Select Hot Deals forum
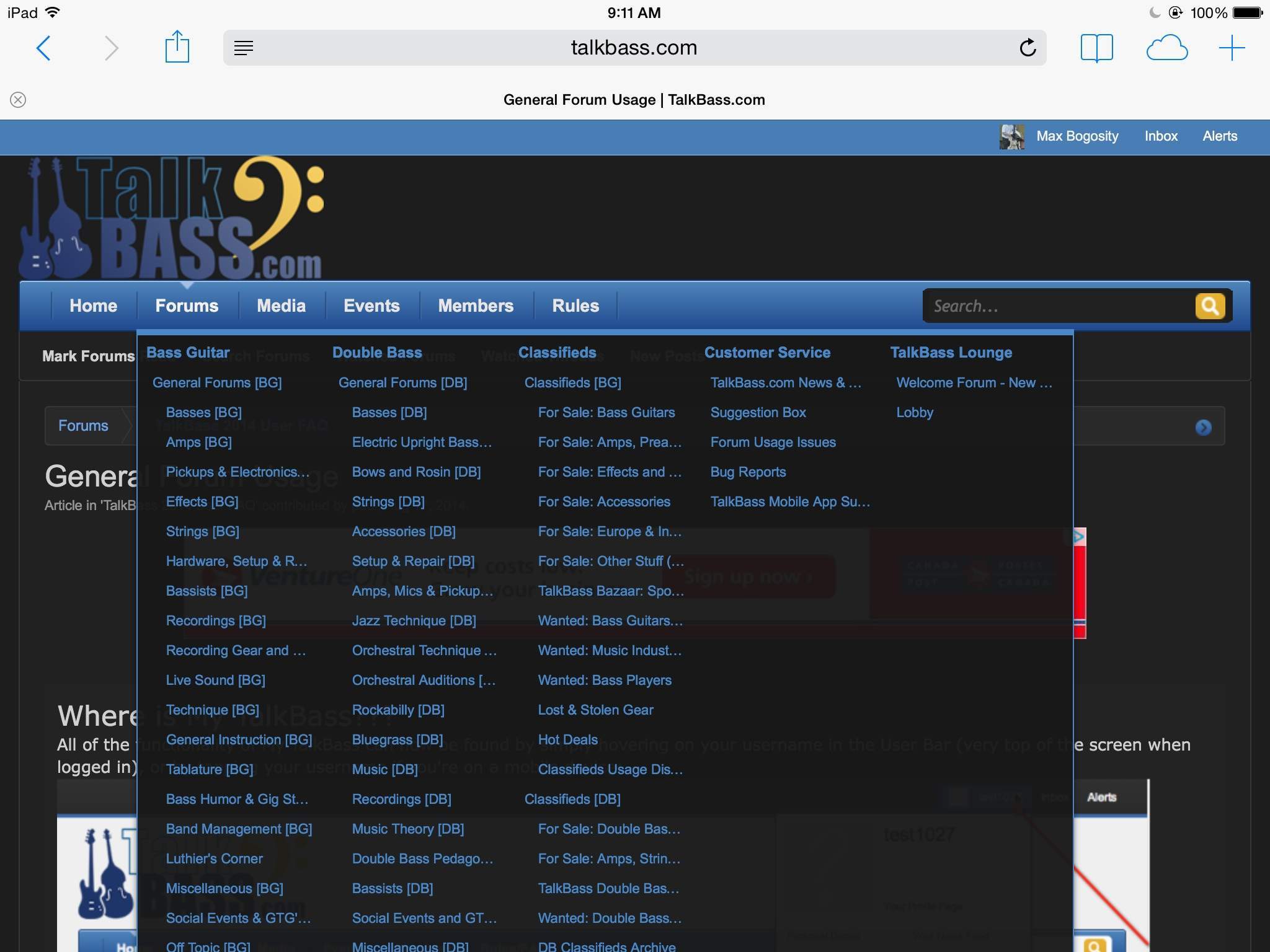The width and height of the screenshot is (1270, 952). tap(568, 740)
